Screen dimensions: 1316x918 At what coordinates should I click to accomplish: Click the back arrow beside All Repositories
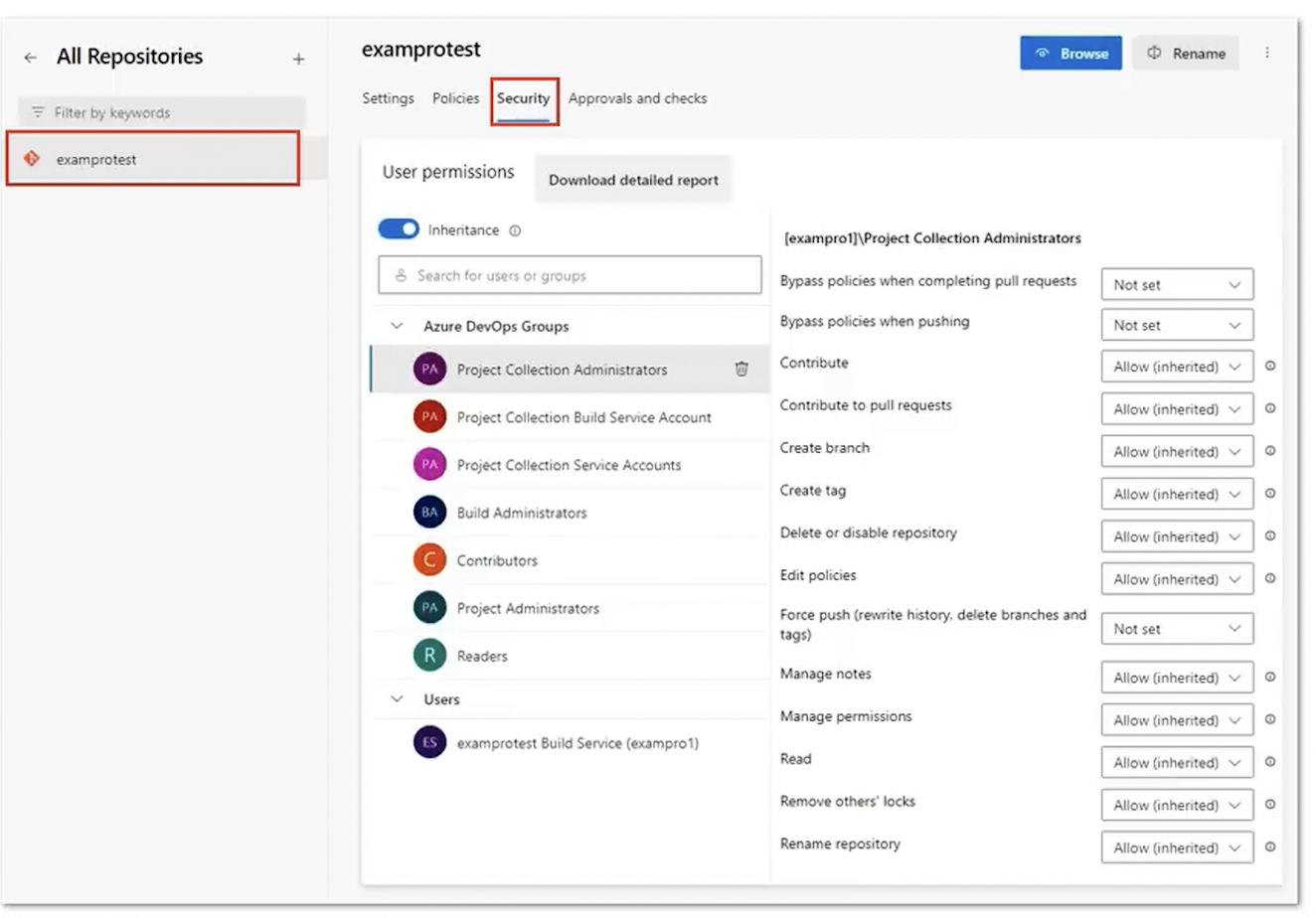[x=31, y=58]
